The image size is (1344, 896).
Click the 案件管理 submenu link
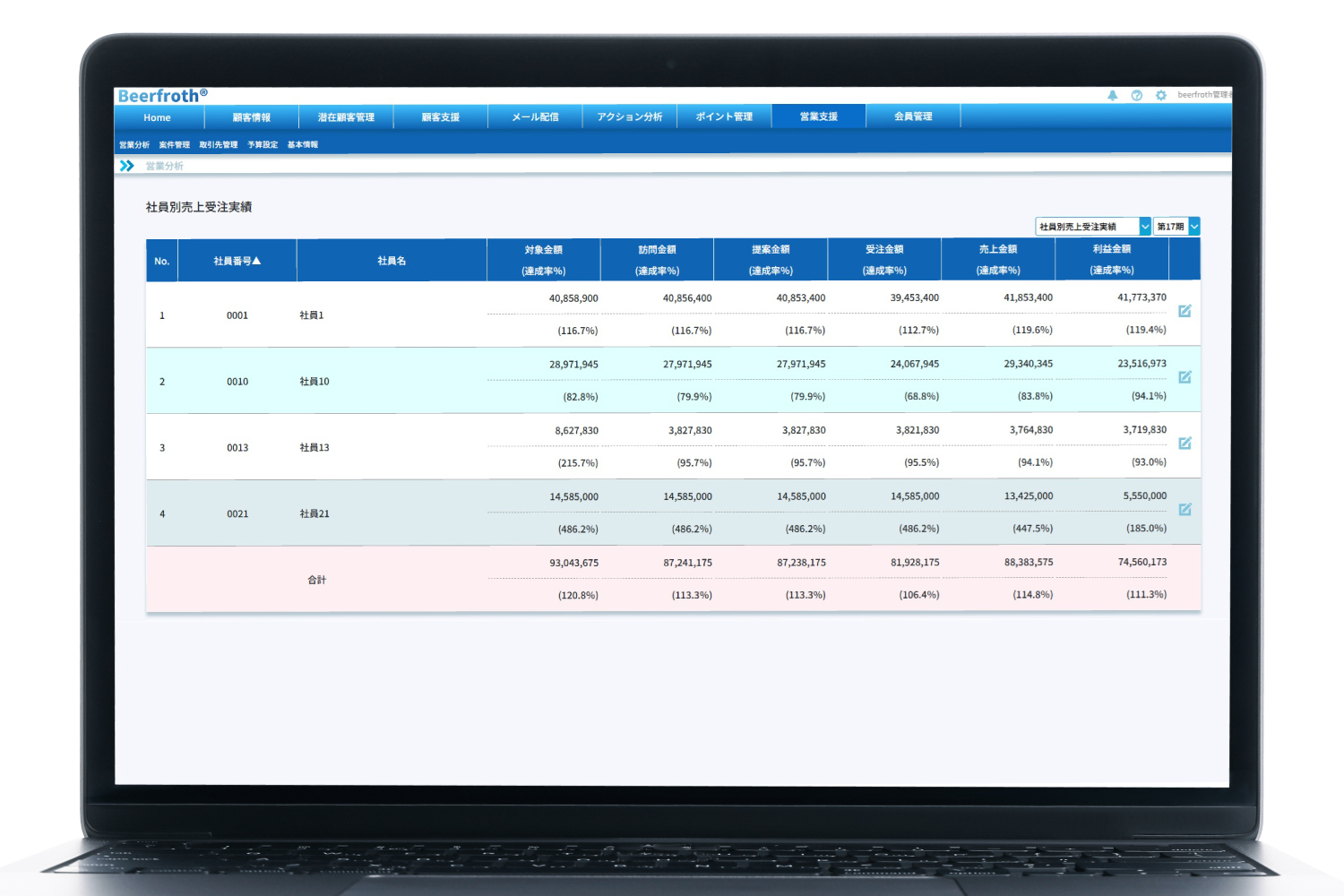pyautogui.click(x=174, y=144)
